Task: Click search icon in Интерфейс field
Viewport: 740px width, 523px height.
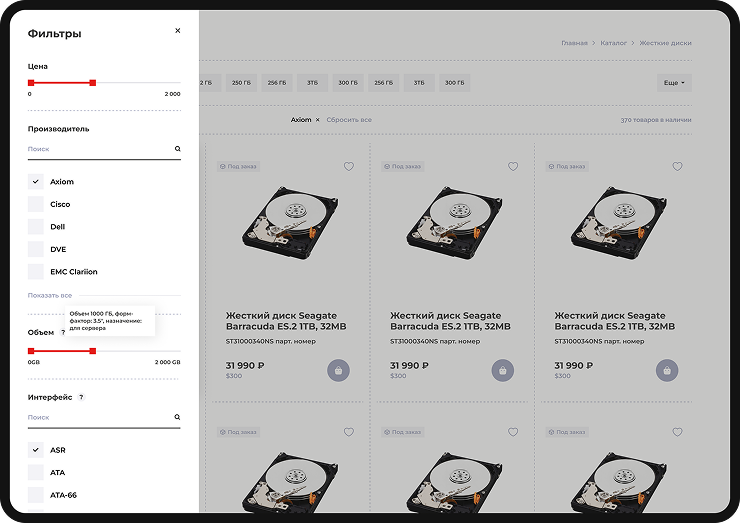Action: pyautogui.click(x=177, y=417)
